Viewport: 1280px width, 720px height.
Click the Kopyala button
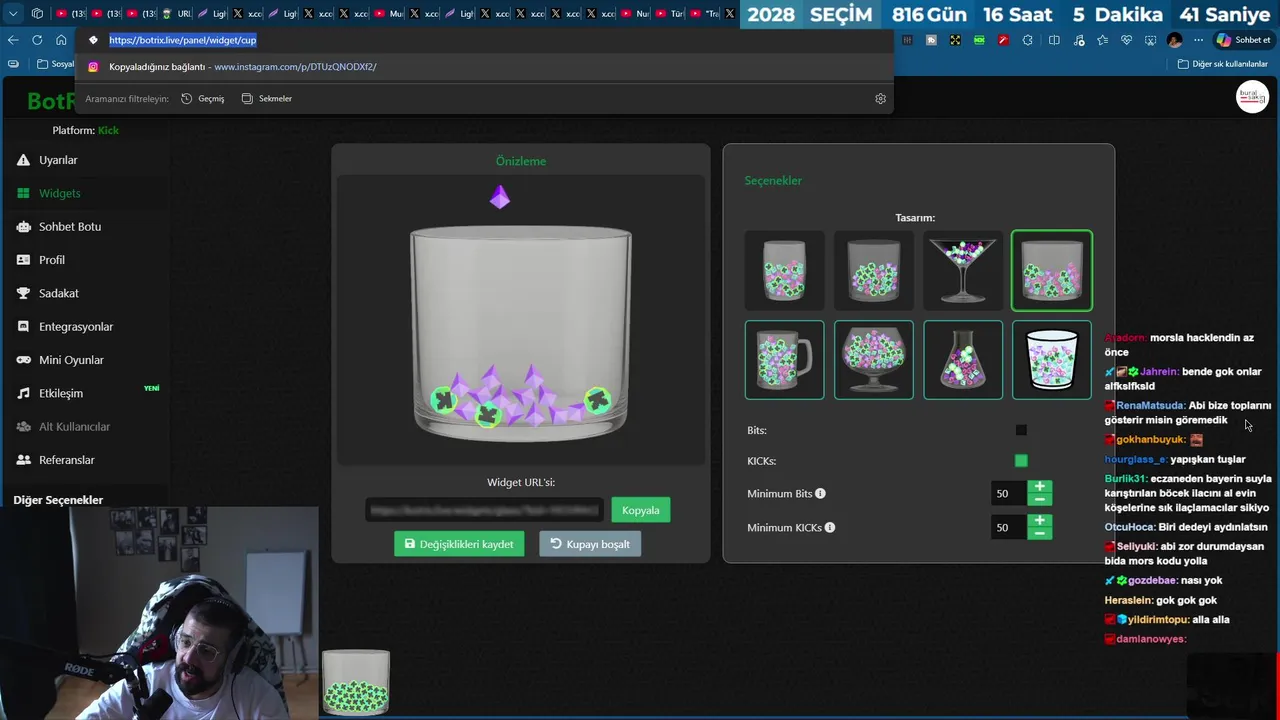tap(640, 510)
